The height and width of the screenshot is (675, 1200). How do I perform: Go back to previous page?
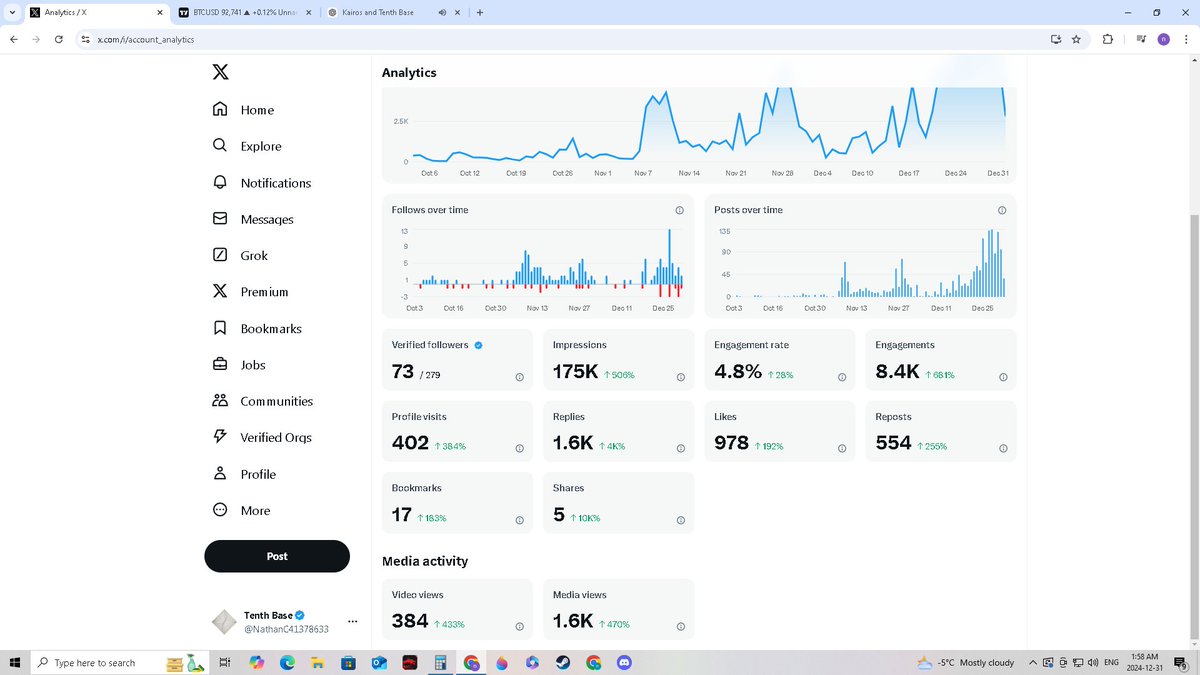(13, 39)
